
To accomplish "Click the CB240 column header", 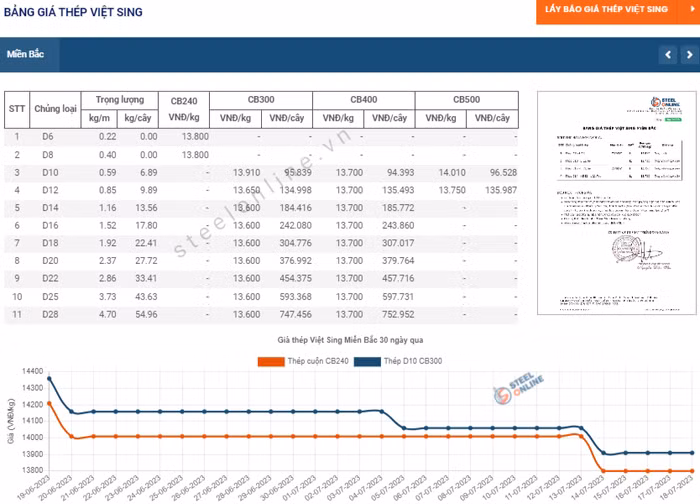I will pos(184,101).
